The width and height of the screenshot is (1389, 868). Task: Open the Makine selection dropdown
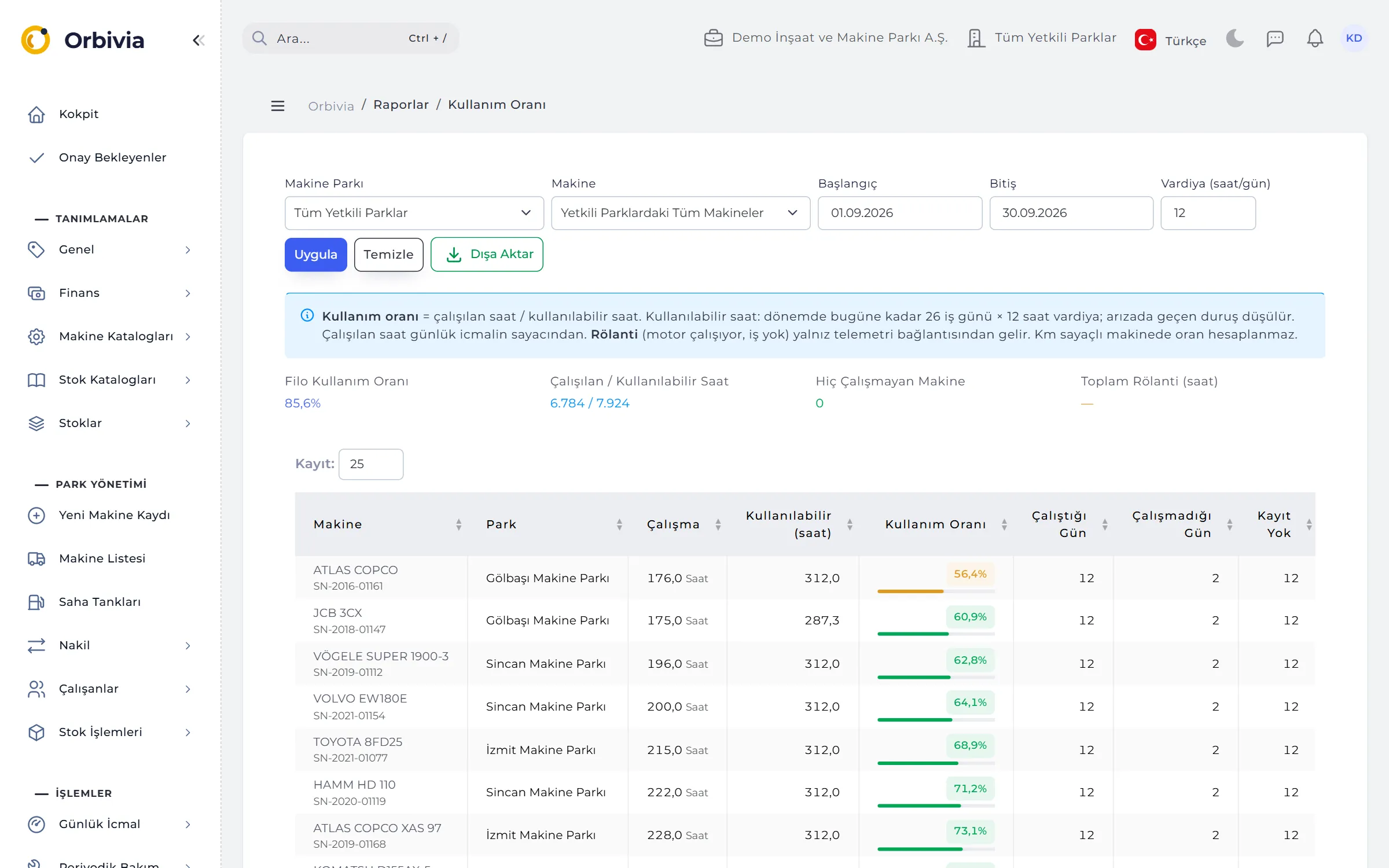(x=681, y=213)
